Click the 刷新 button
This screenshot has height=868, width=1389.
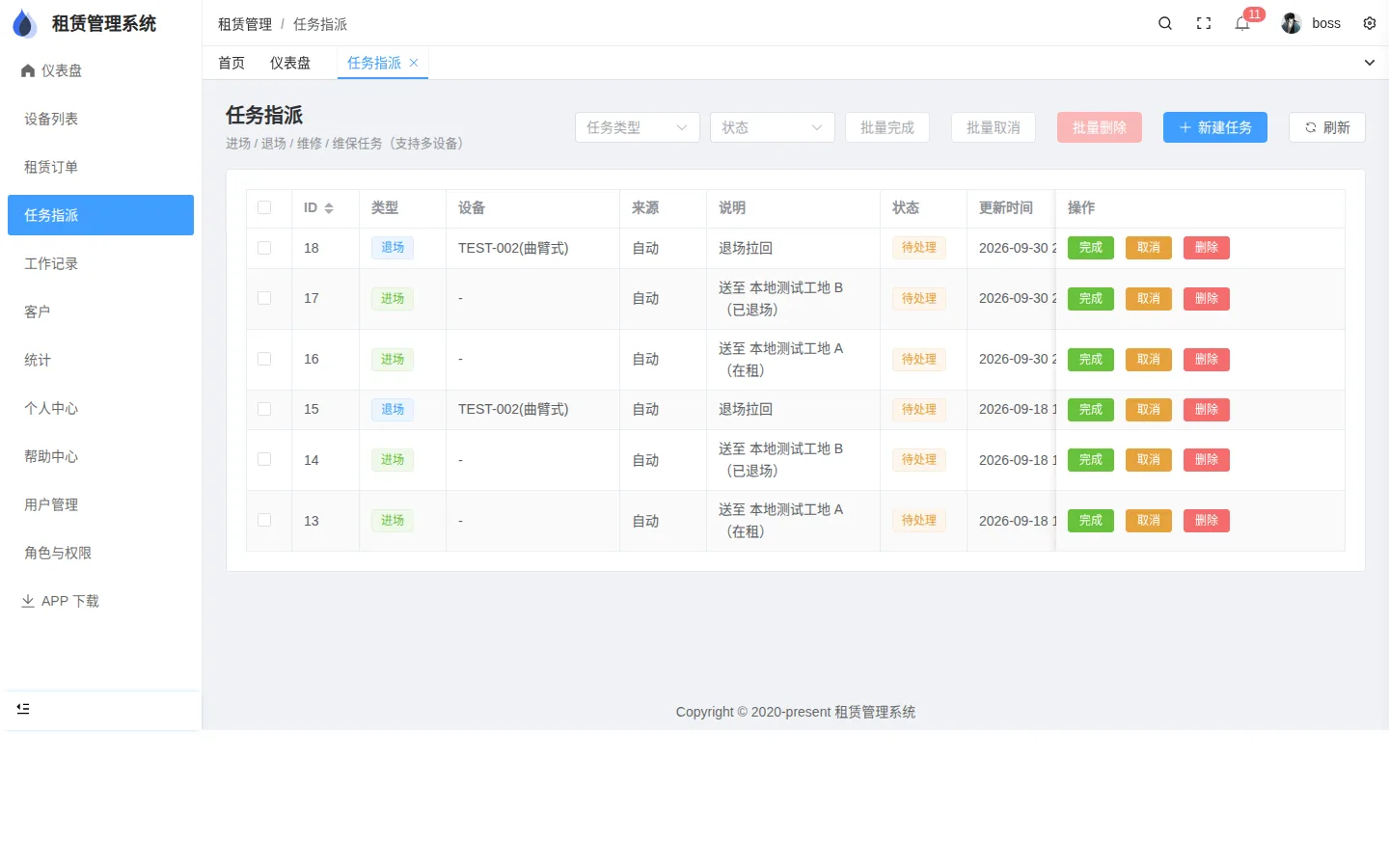pos(1327,127)
